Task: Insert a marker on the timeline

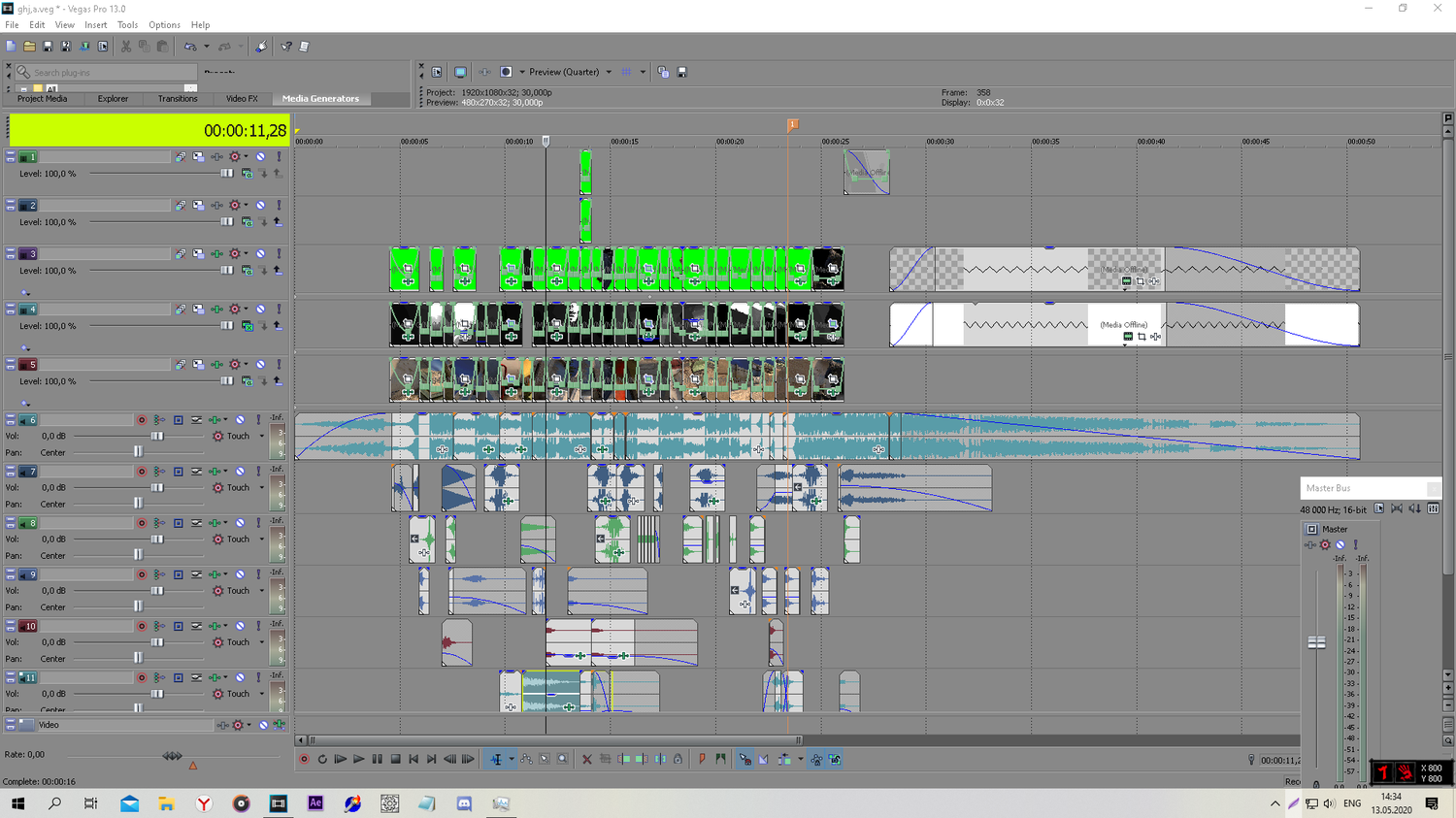Action: pos(702,760)
